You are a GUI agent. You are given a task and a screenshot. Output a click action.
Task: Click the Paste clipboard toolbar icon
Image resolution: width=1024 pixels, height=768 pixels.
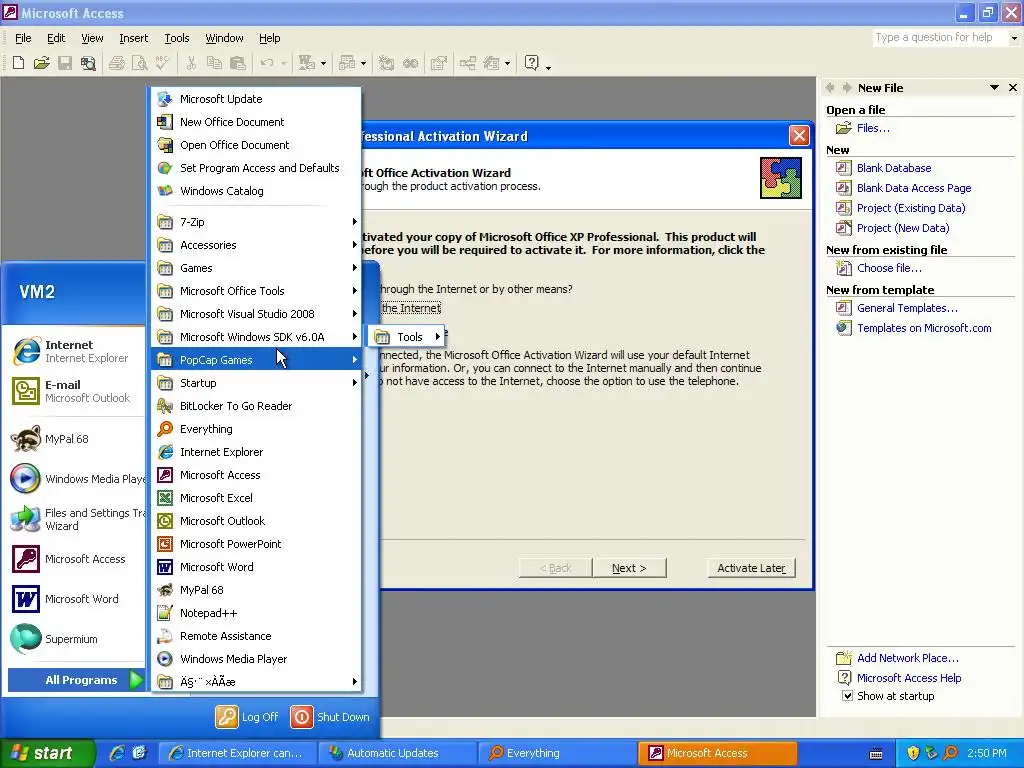[x=238, y=63]
